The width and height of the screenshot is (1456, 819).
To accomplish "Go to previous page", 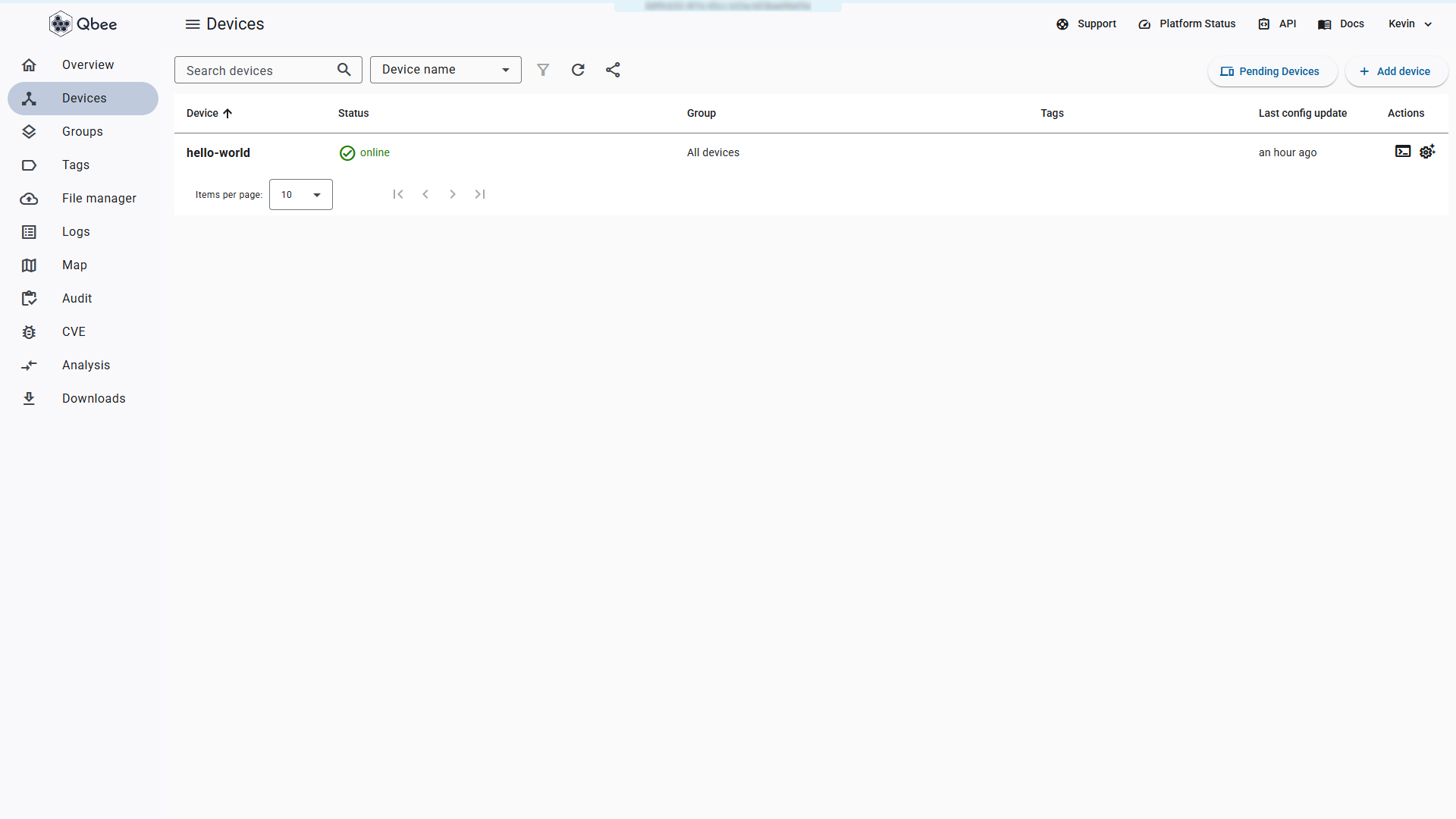I will pos(425,195).
